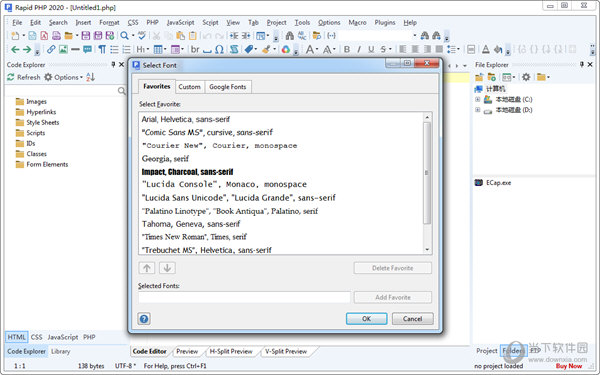Viewport: 600px width, 375px height.
Task: Insert a hyperlink using the chain icon
Action: pos(51,49)
